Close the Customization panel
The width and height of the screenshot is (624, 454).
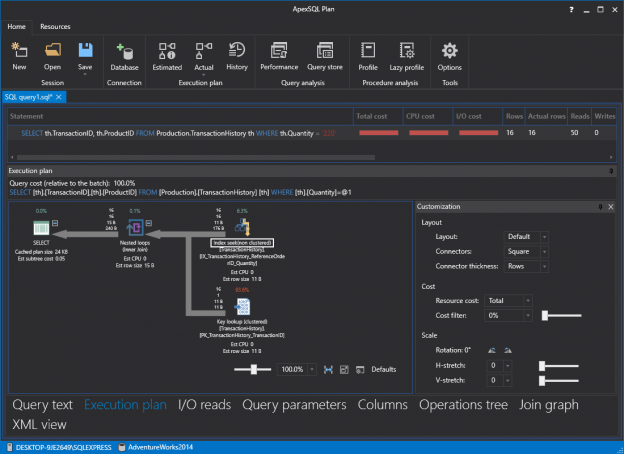point(611,207)
